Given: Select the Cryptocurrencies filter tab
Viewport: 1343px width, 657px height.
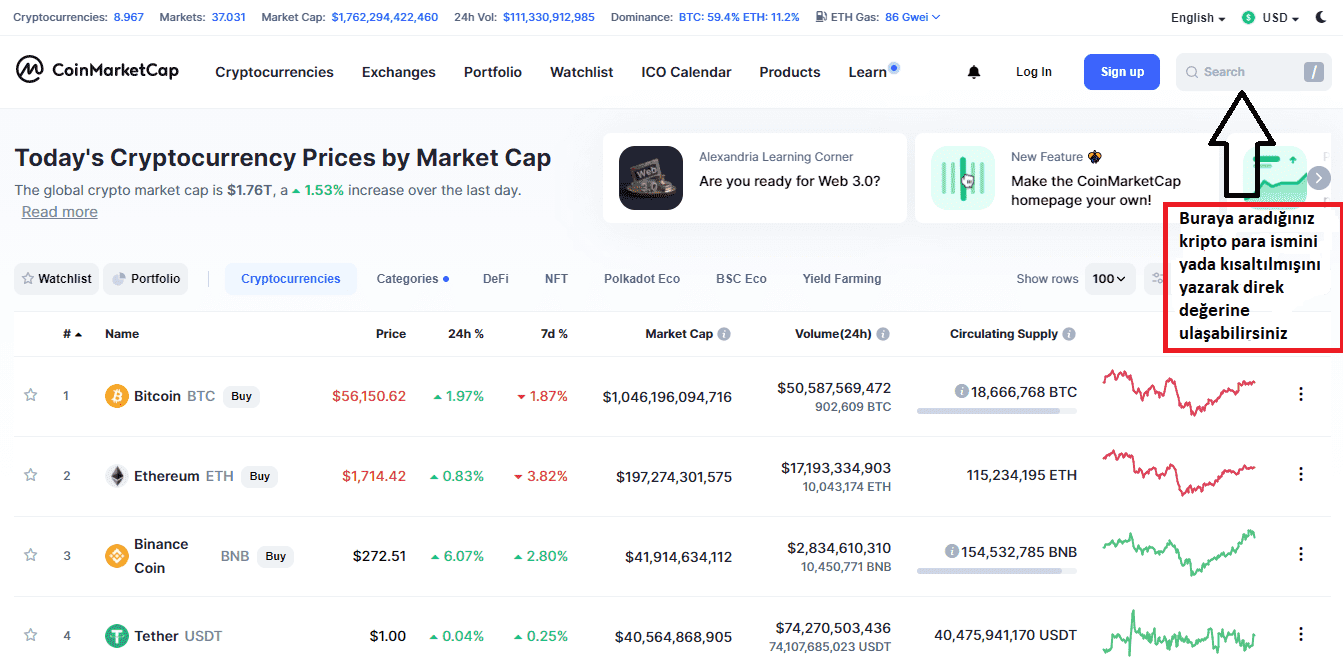Looking at the screenshot, I should (291, 279).
